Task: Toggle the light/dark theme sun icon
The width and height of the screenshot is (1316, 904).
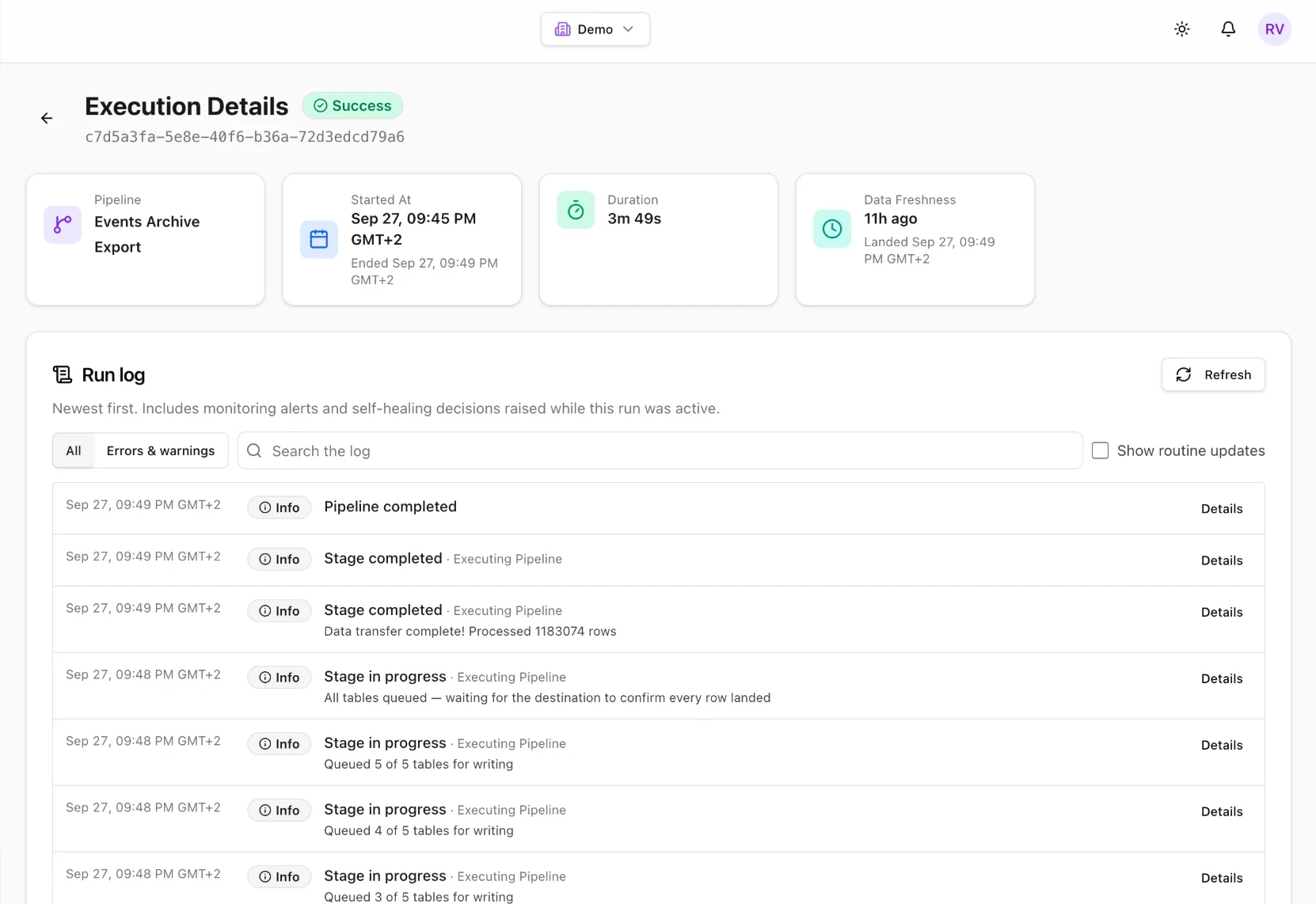Action: pyautogui.click(x=1181, y=29)
